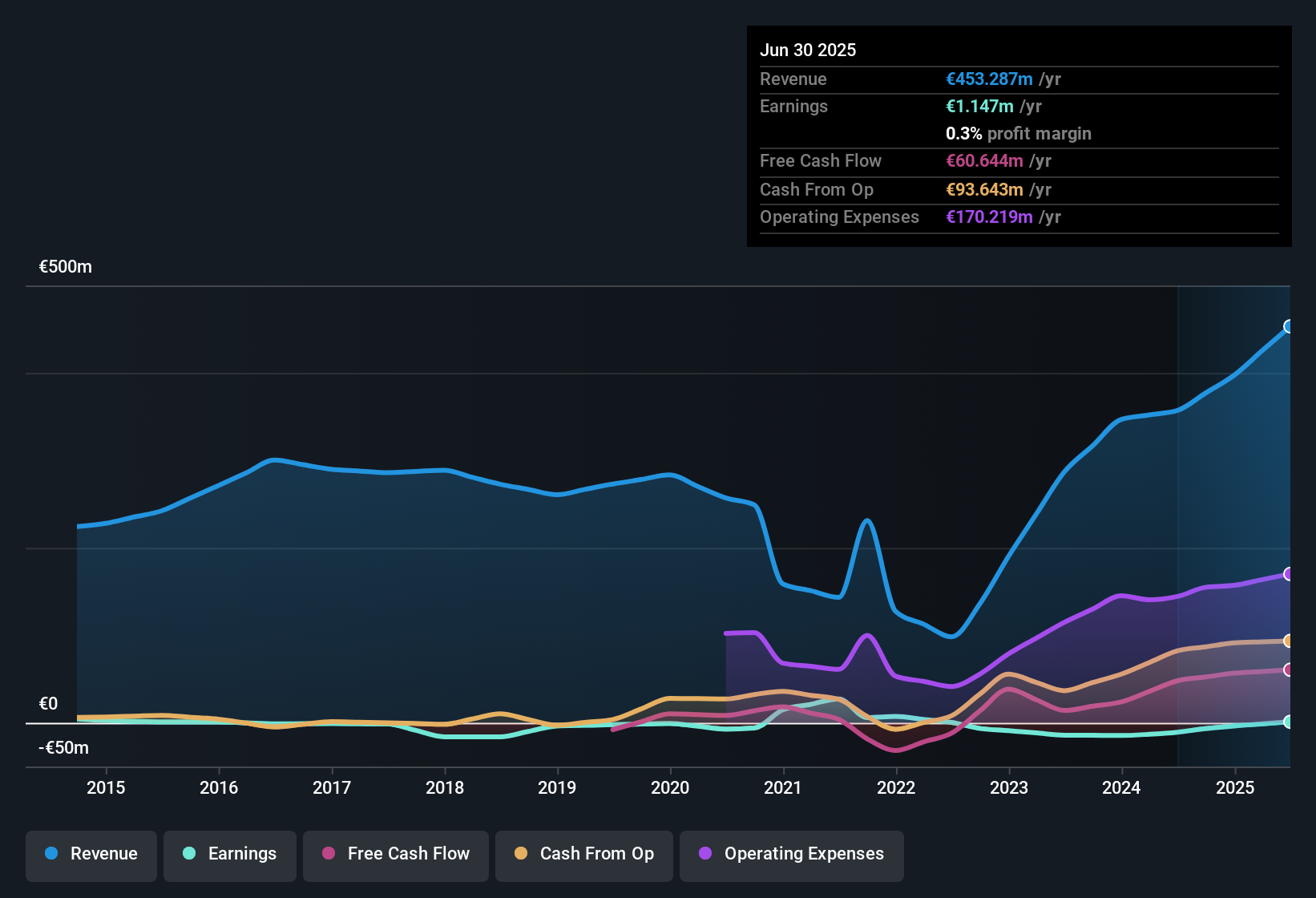Click the blue Revenue legend dot

tap(51, 854)
